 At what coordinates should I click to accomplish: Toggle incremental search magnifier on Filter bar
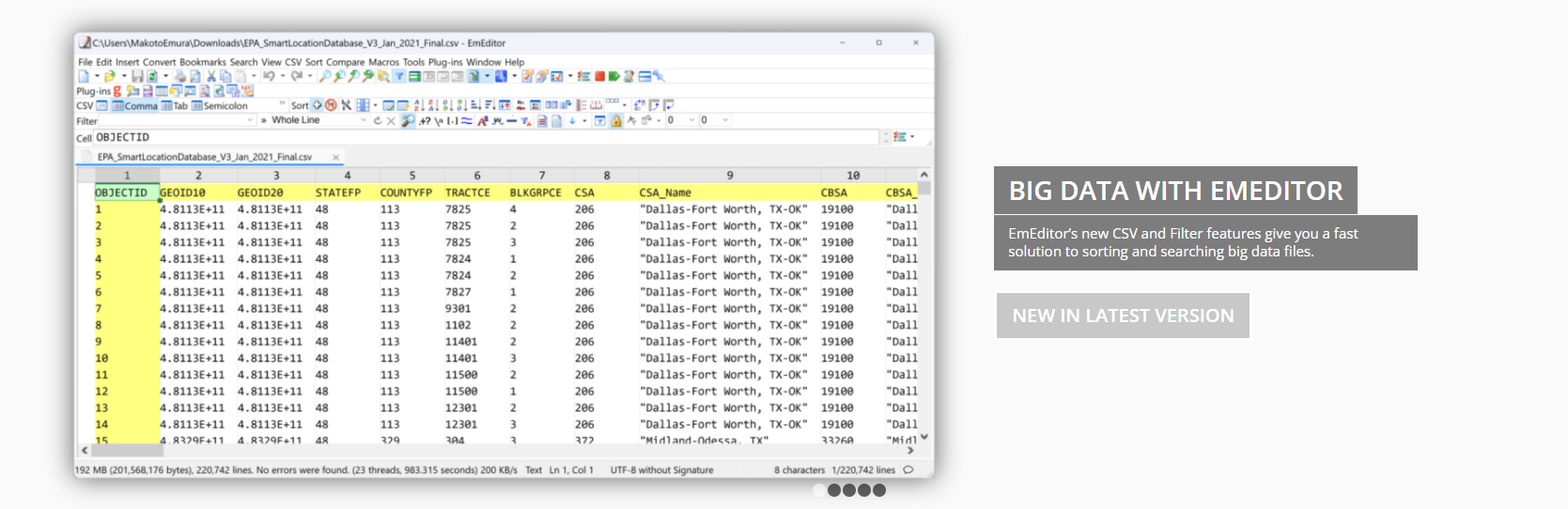click(x=408, y=120)
